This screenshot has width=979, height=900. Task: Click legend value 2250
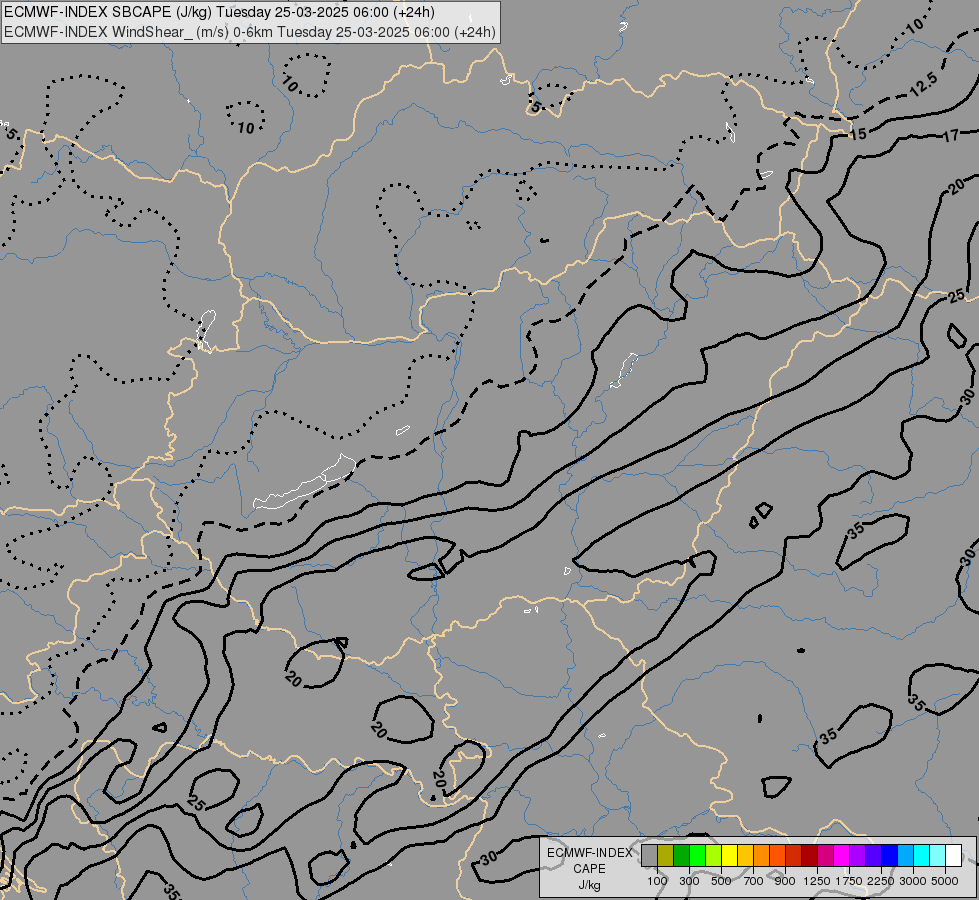(x=881, y=881)
